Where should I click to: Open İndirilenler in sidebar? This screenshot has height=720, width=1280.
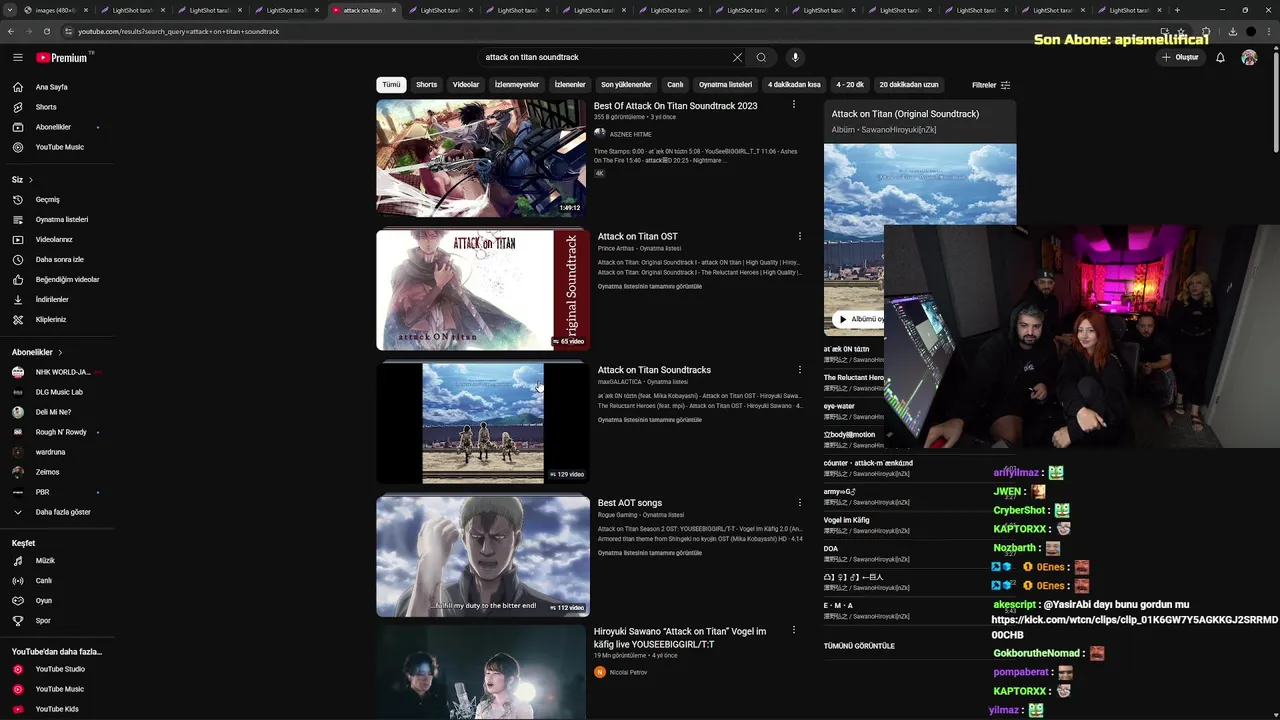coord(52,299)
